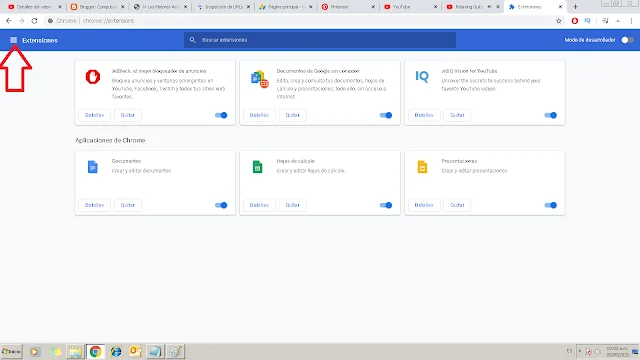Screen dimensions: 640x360
Task: Go back with browser back arrow
Action: [x=9, y=21]
